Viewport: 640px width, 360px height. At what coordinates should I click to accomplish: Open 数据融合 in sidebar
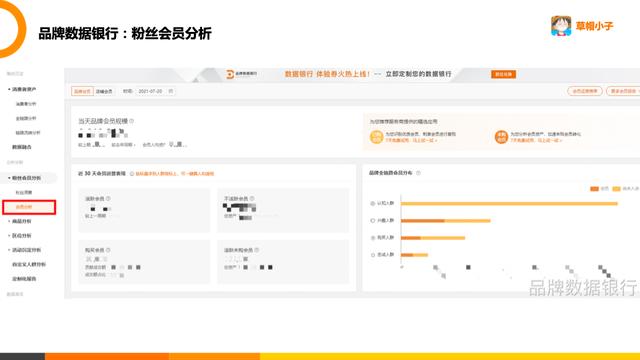click(22, 147)
